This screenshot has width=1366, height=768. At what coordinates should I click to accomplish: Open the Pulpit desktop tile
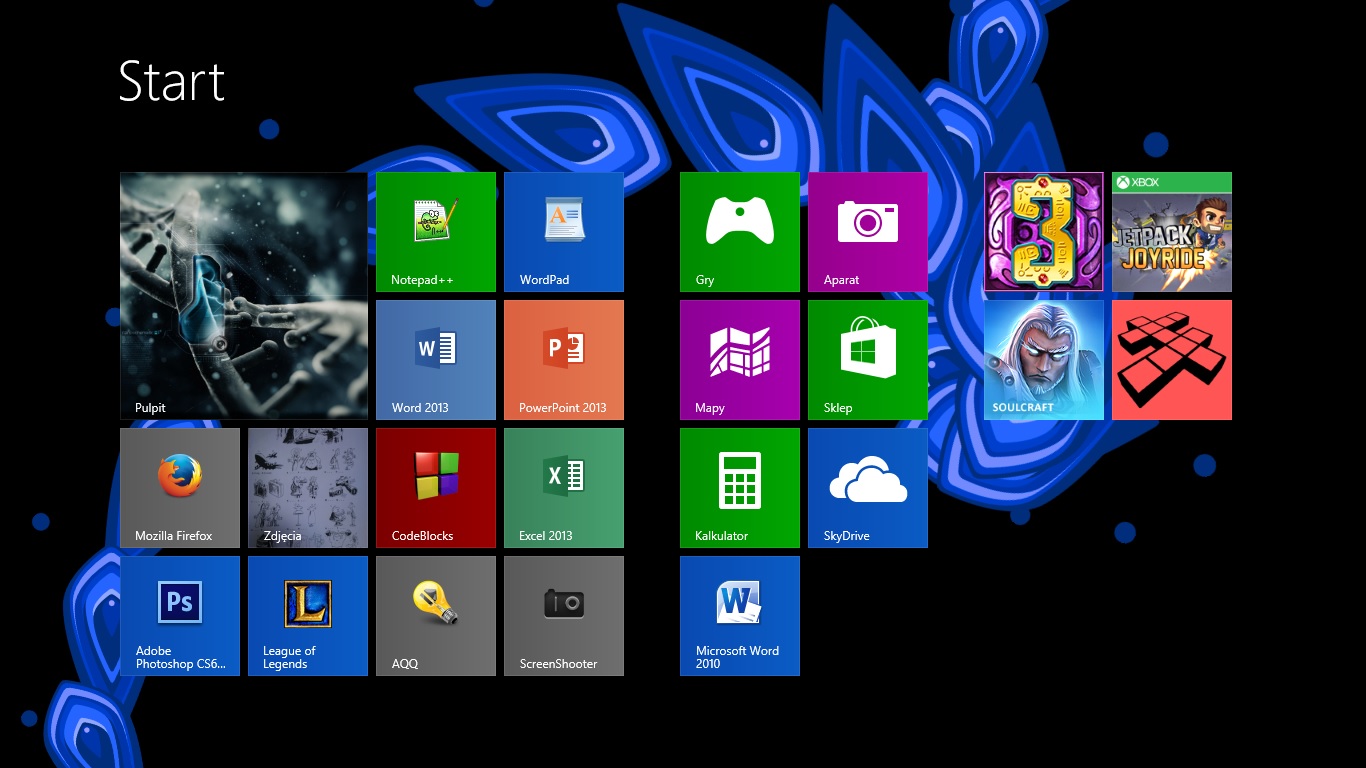coord(244,296)
